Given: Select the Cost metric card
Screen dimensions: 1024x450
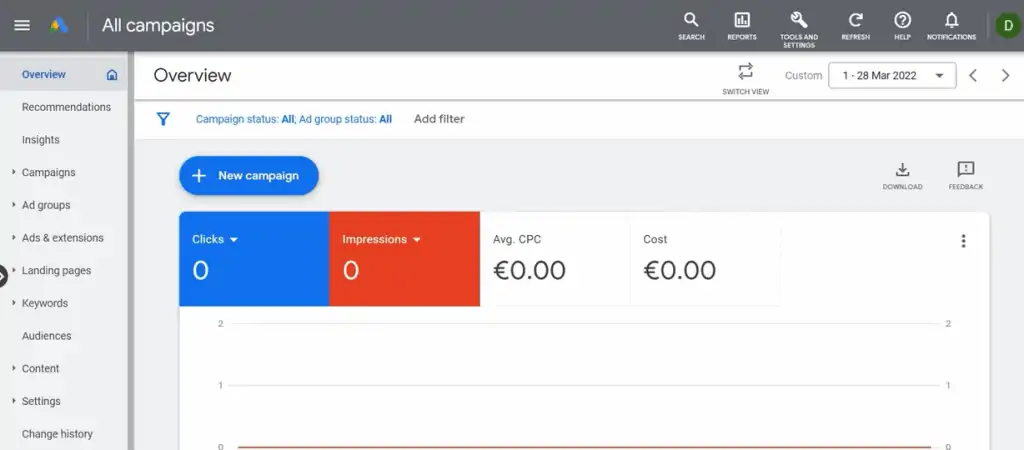Looking at the screenshot, I should pyautogui.click(x=705, y=259).
